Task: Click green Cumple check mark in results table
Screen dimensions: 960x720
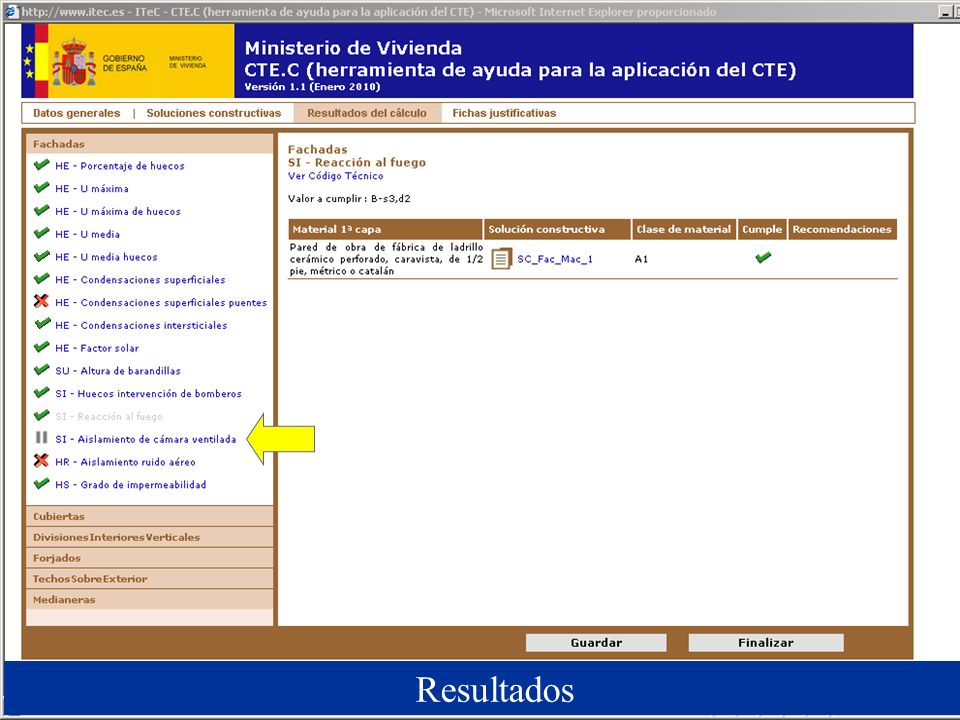Action: (x=763, y=258)
